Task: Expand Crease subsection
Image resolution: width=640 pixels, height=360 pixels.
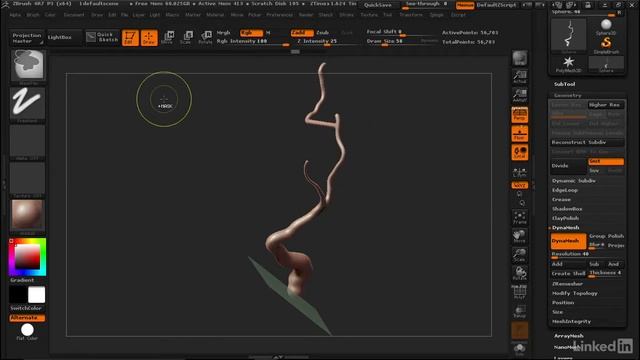Action: (x=561, y=200)
